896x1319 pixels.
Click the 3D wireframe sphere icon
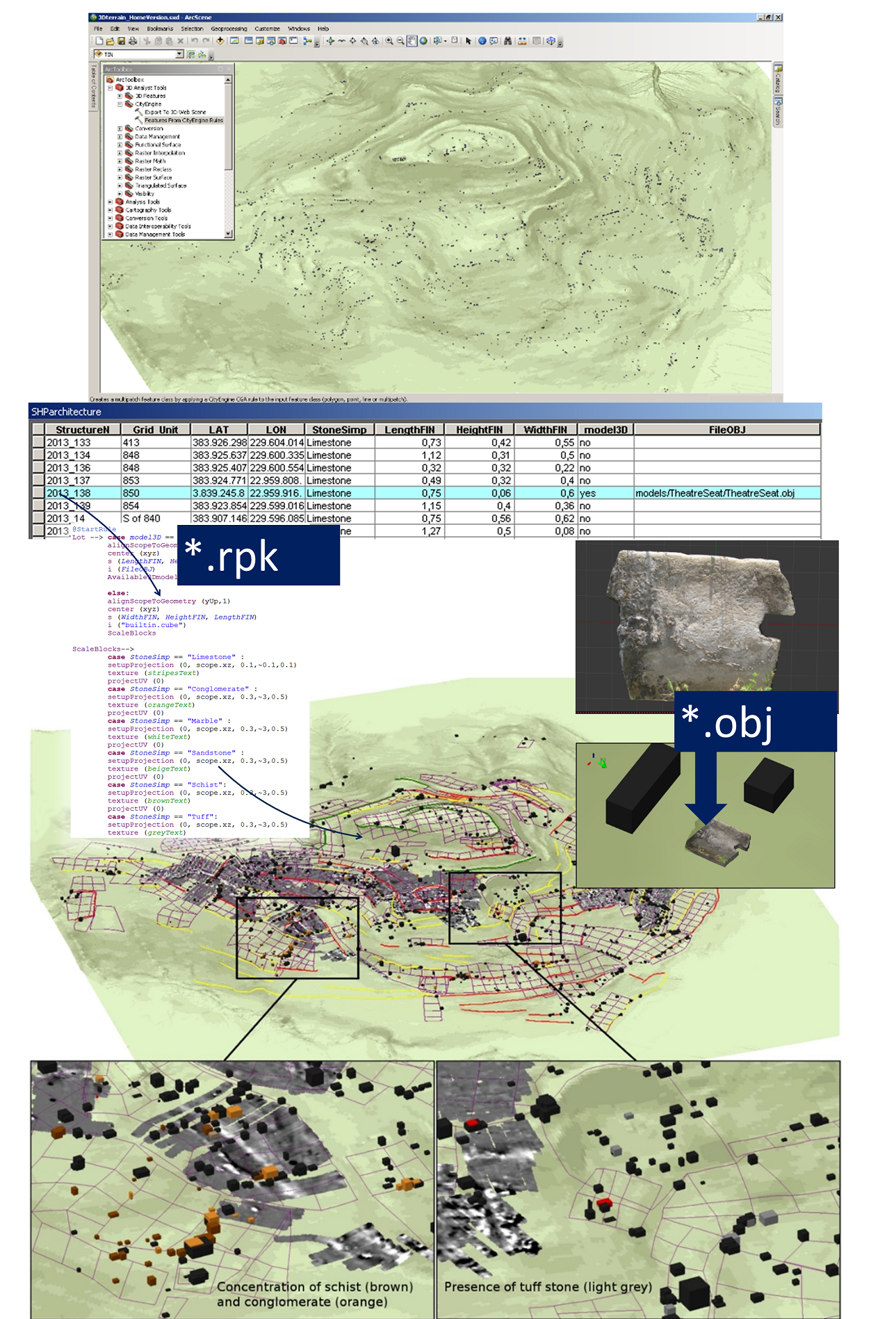(x=551, y=41)
